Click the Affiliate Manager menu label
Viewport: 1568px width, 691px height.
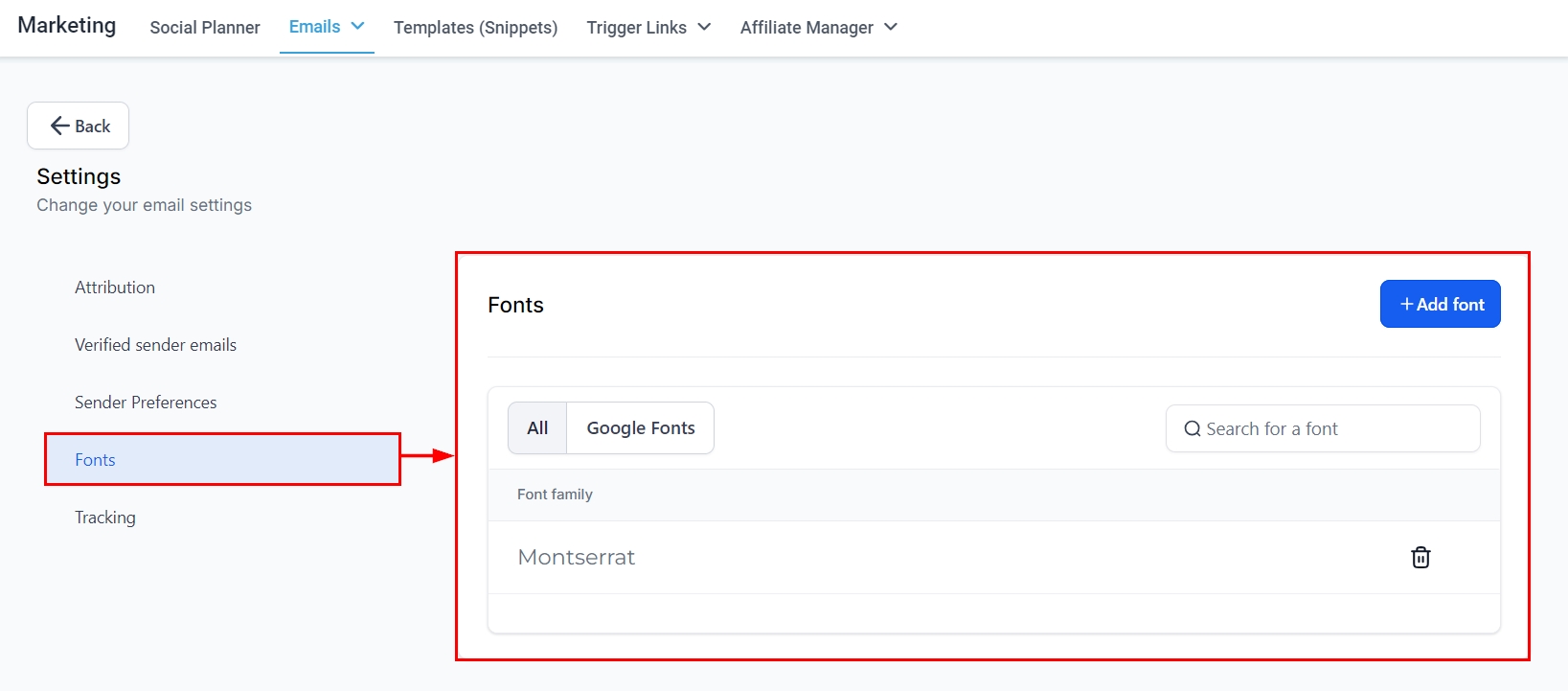pos(807,28)
